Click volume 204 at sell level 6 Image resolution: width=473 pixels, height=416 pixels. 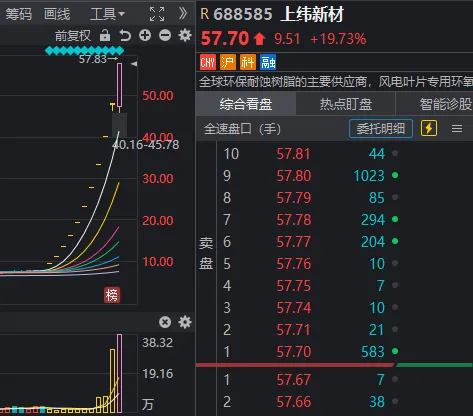(373, 242)
